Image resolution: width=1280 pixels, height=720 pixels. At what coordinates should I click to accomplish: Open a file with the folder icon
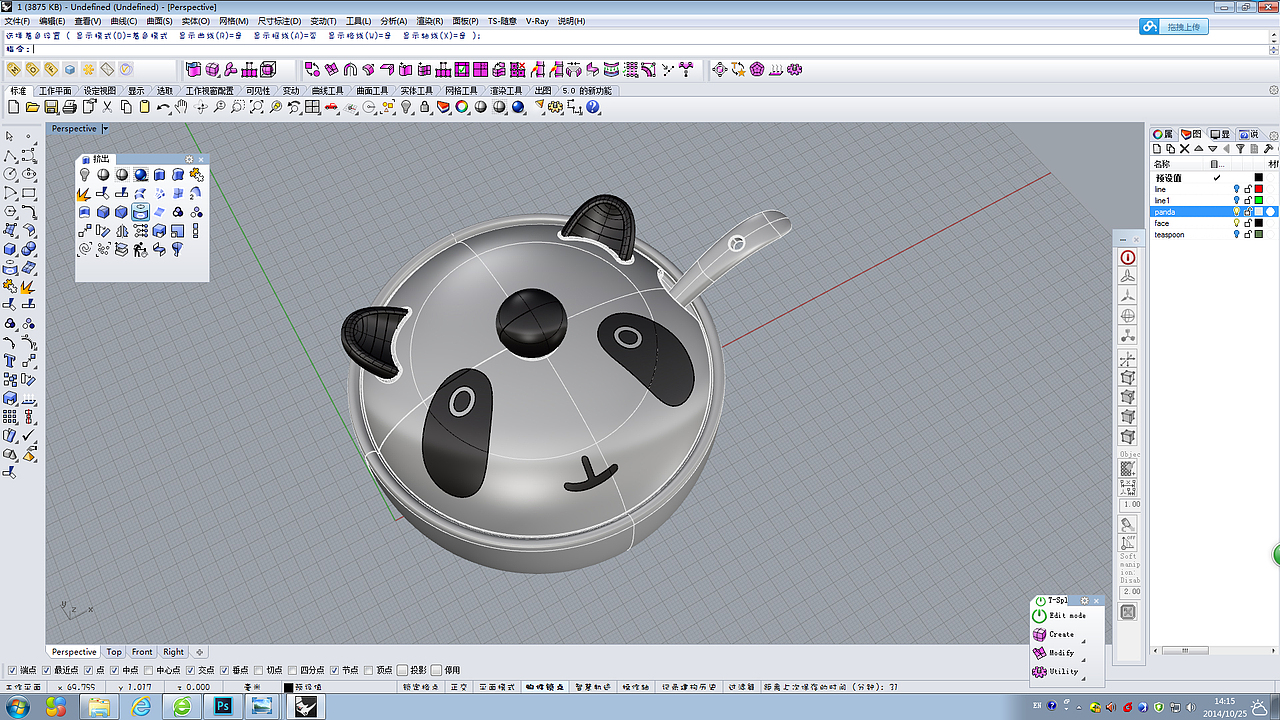[32, 107]
